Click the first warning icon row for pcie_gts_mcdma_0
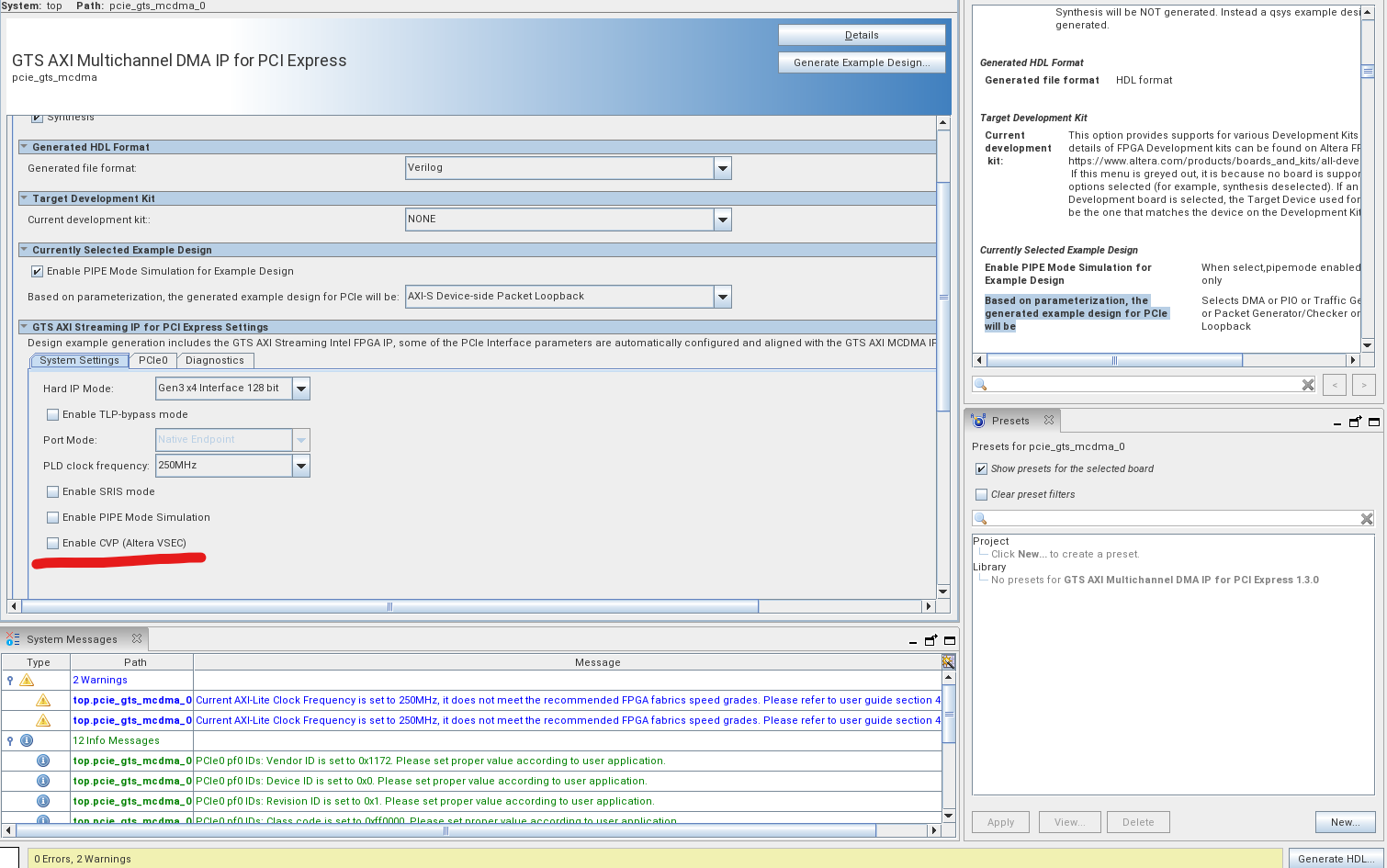 point(43,700)
